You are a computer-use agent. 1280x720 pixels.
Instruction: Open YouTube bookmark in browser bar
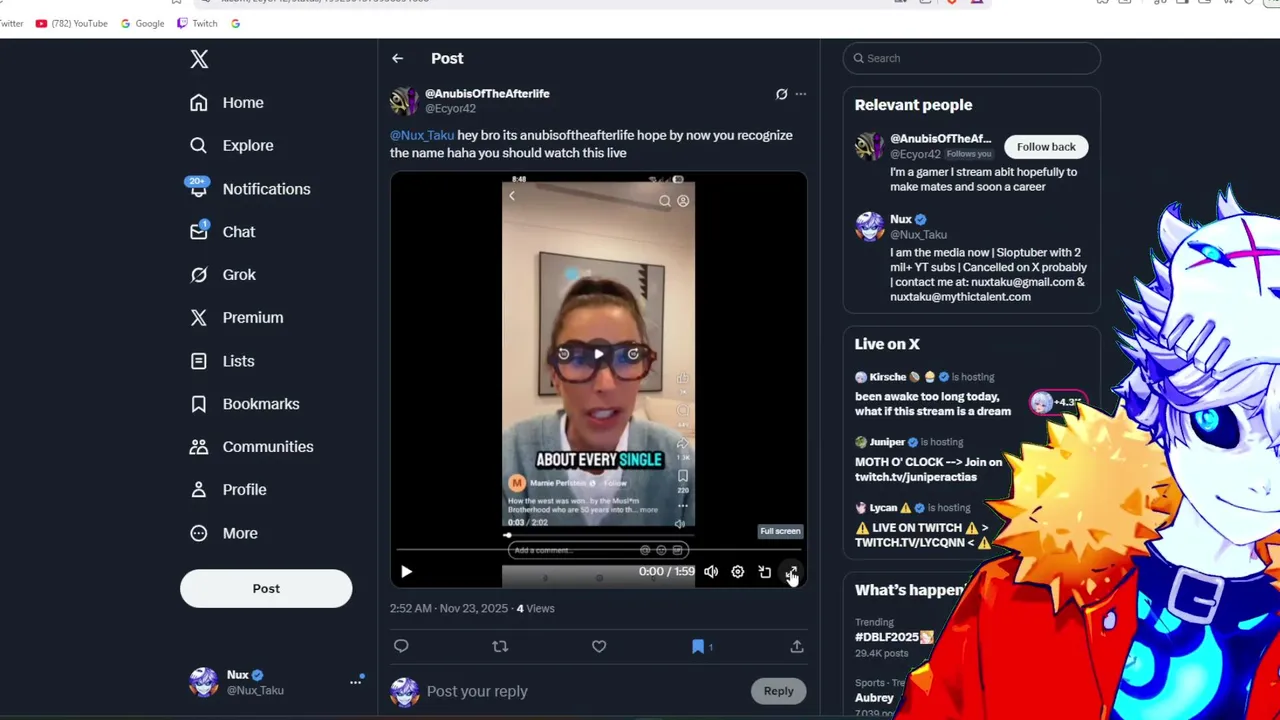[x=71, y=23]
